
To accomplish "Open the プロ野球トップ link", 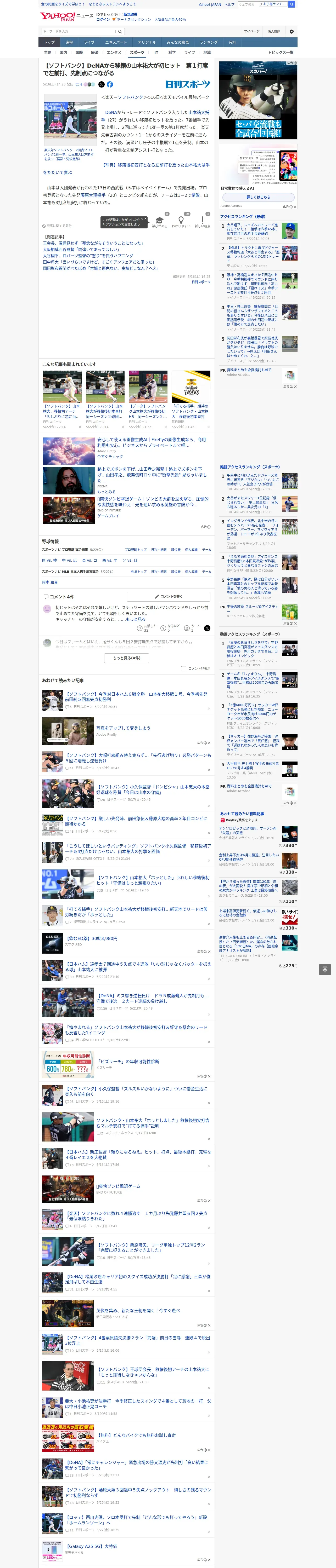I will tap(135, 549).
